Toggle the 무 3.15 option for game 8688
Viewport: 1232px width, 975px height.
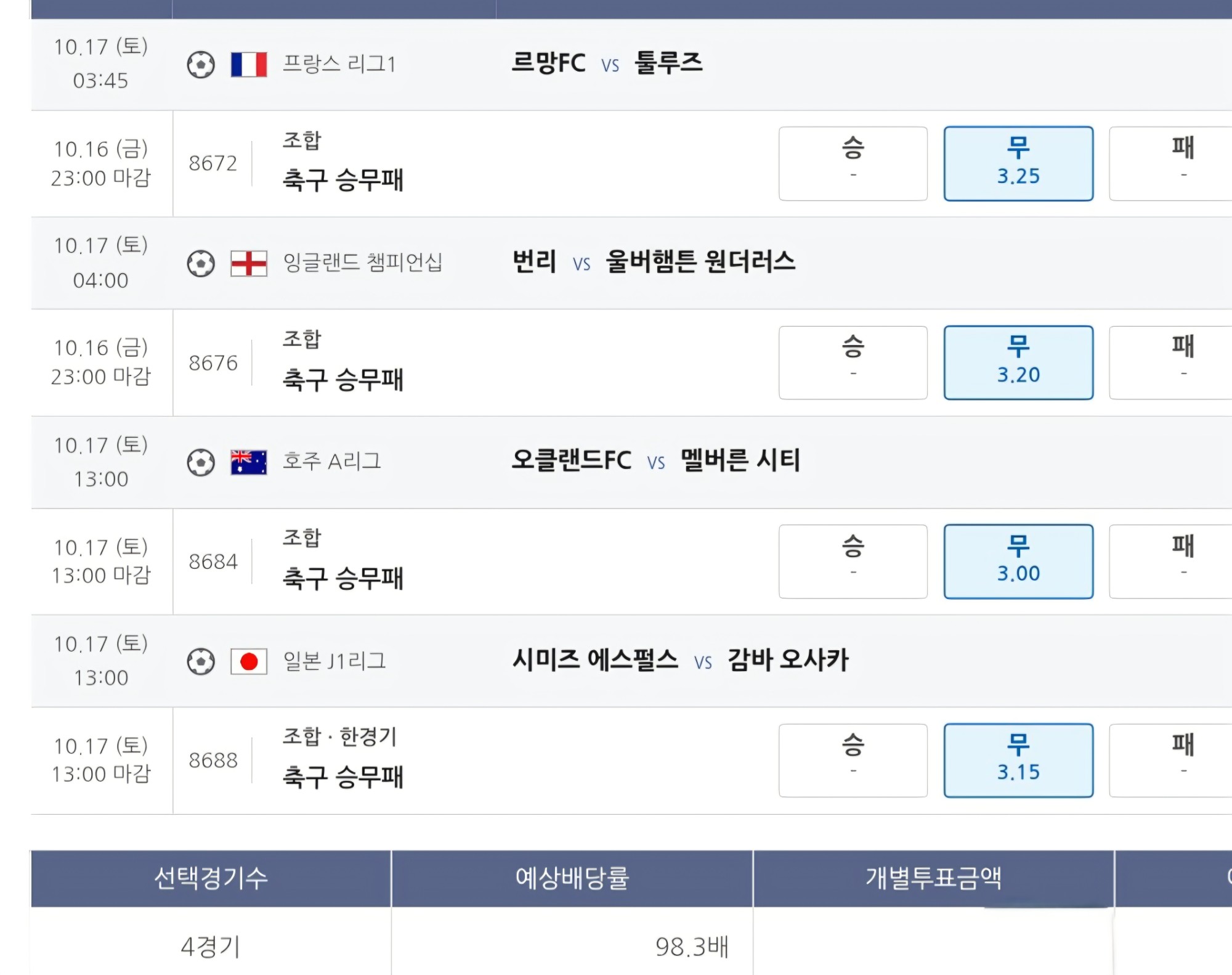(1018, 761)
